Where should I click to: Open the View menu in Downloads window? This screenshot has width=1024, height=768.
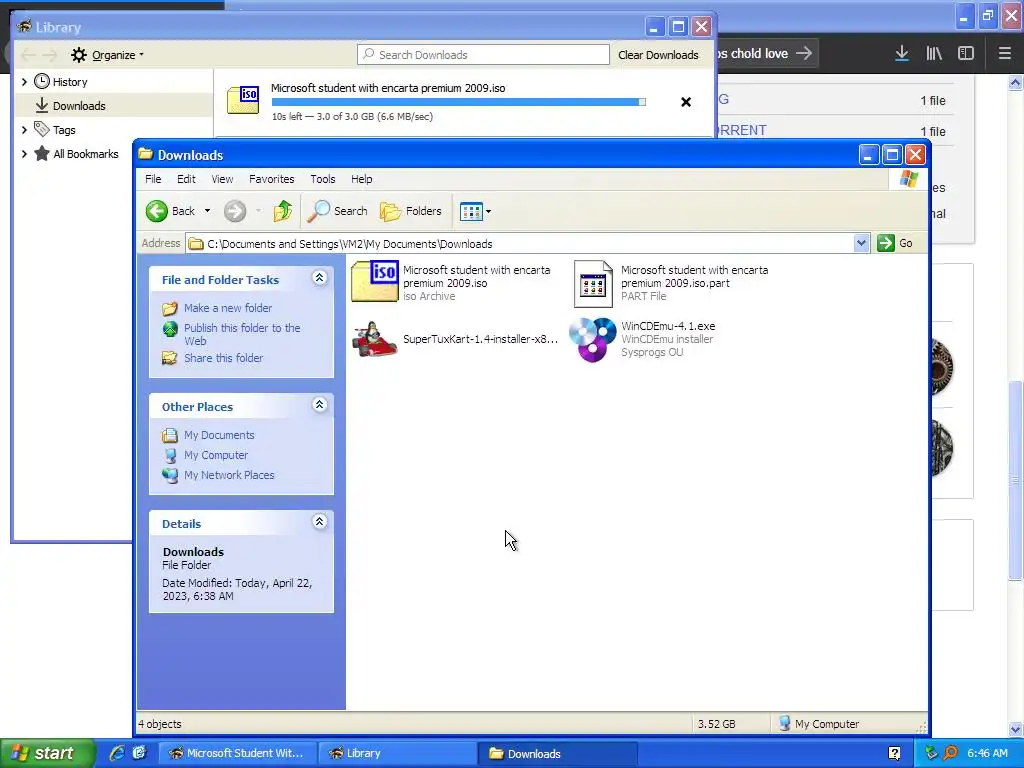point(222,179)
